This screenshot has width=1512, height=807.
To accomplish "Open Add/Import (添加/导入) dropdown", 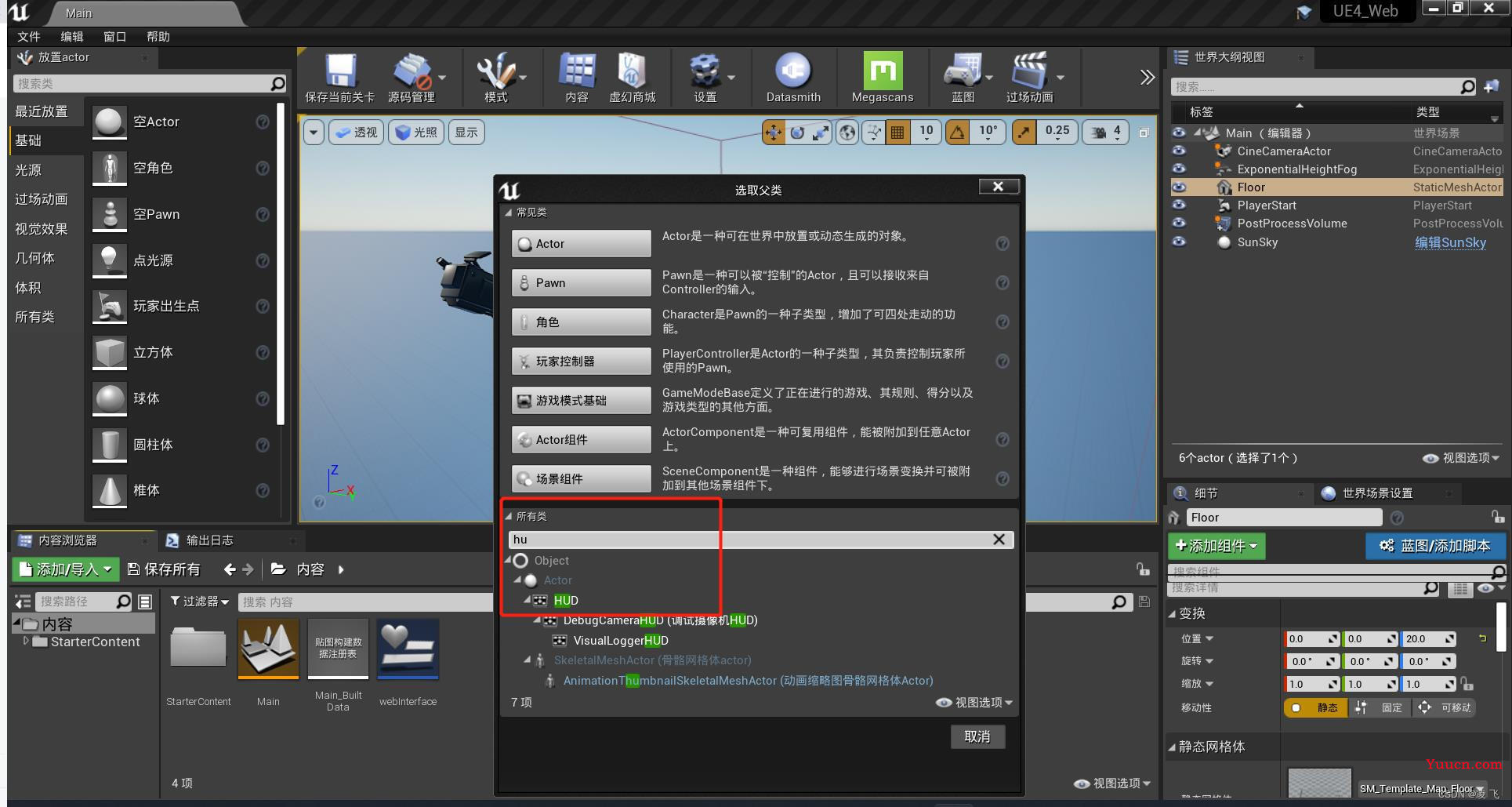I will coord(66,569).
